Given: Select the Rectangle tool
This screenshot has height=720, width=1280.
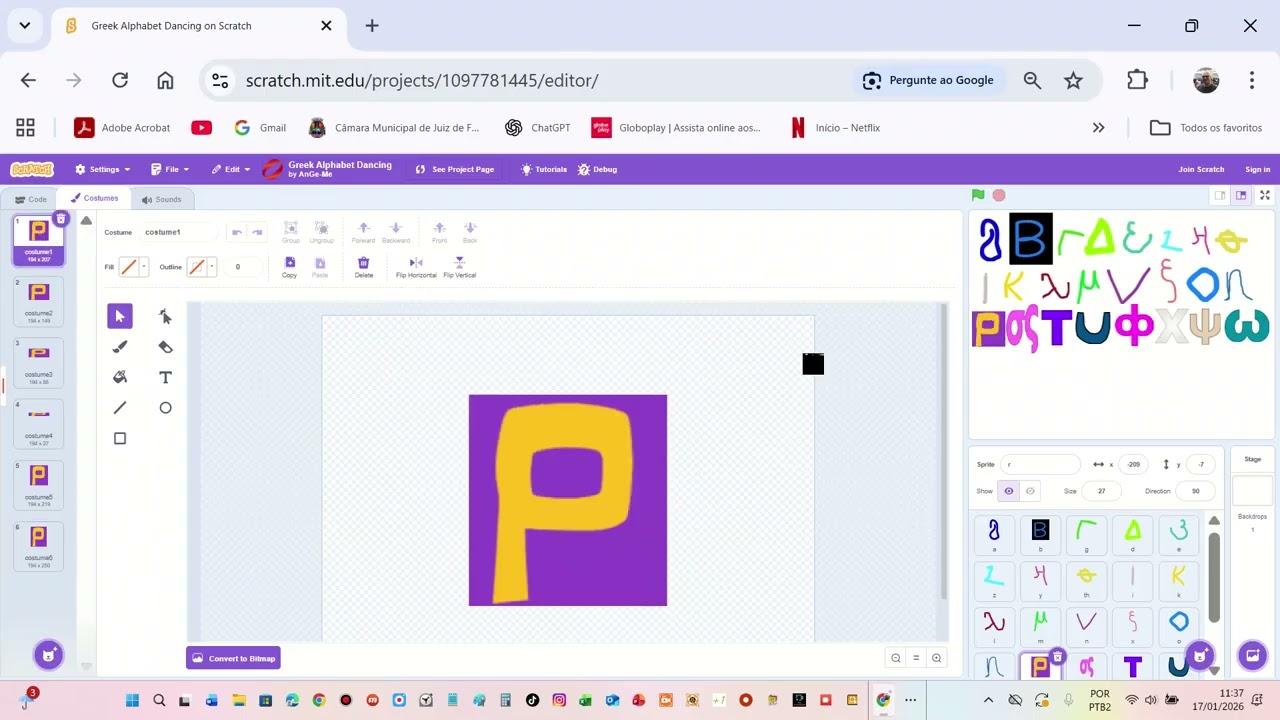Looking at the screenshot, I should [x=120, y=438].
